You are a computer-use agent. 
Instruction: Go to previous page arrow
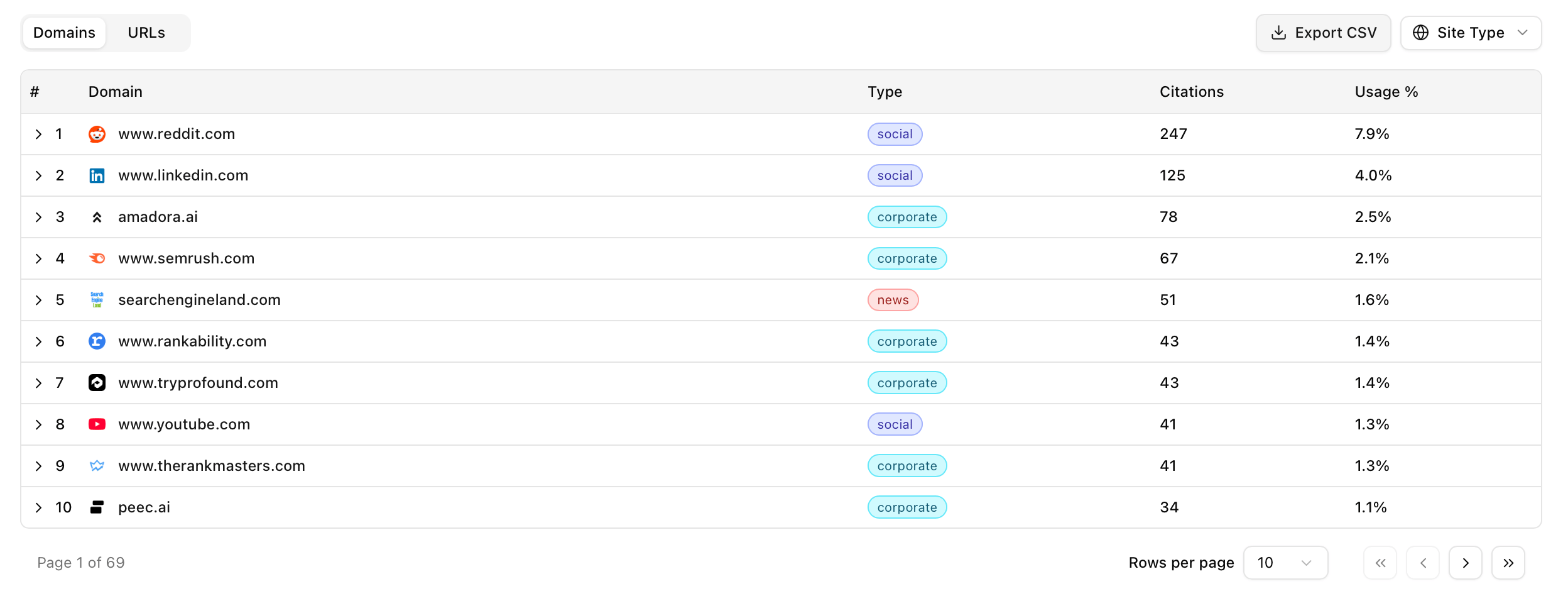point(1423,563)
